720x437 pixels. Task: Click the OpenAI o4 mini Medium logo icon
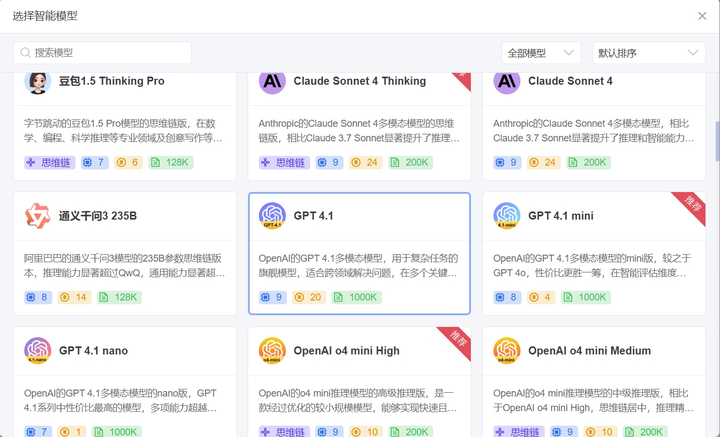point(507,351)
